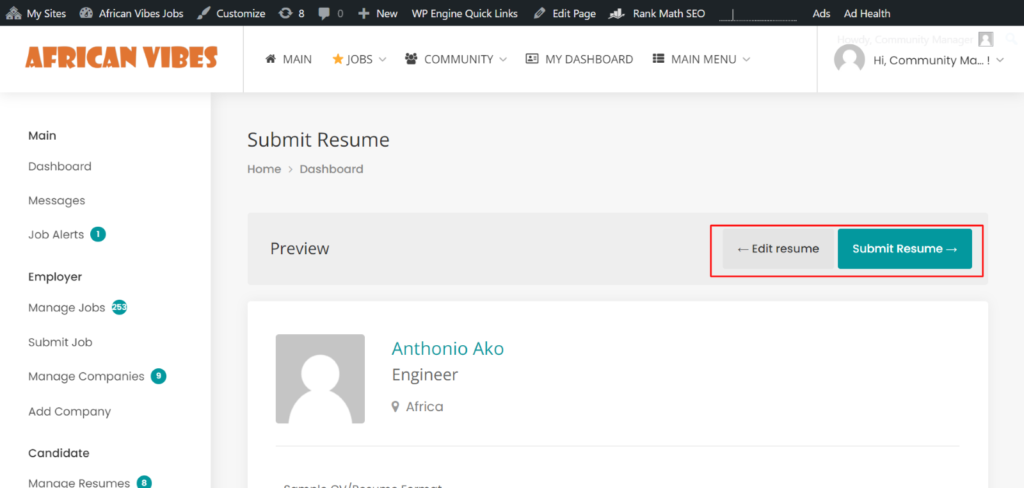Viewport: 1024px width, 488px height.
Task: Click the African Vibes logo
Action: coord(121,58)
